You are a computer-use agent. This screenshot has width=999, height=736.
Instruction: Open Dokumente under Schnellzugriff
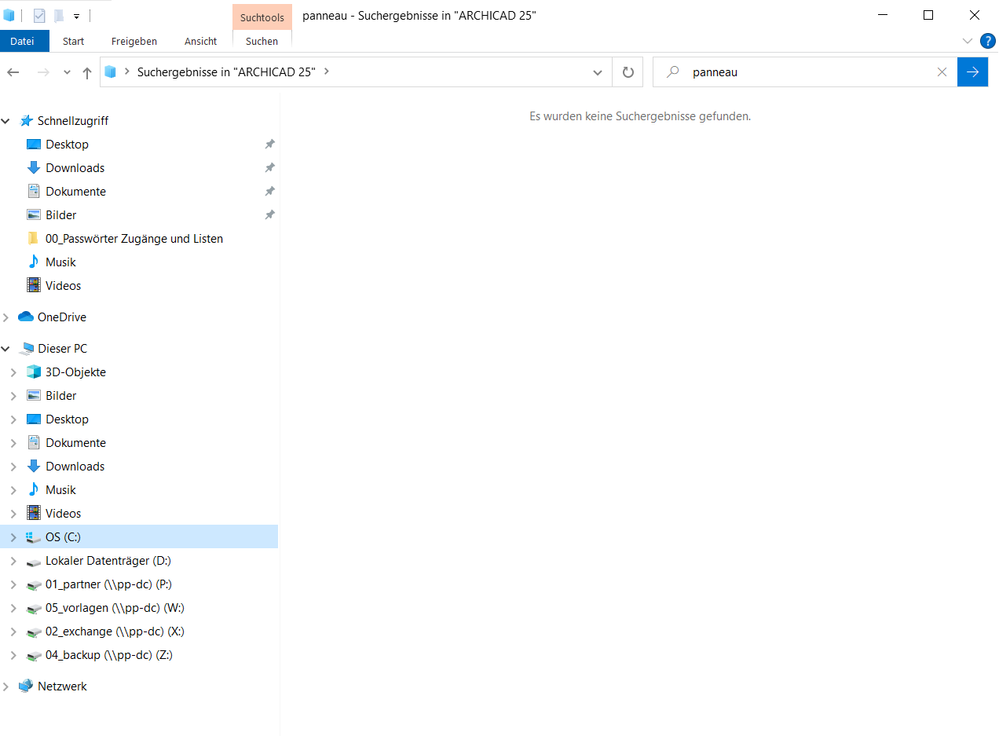coord(75,192)
